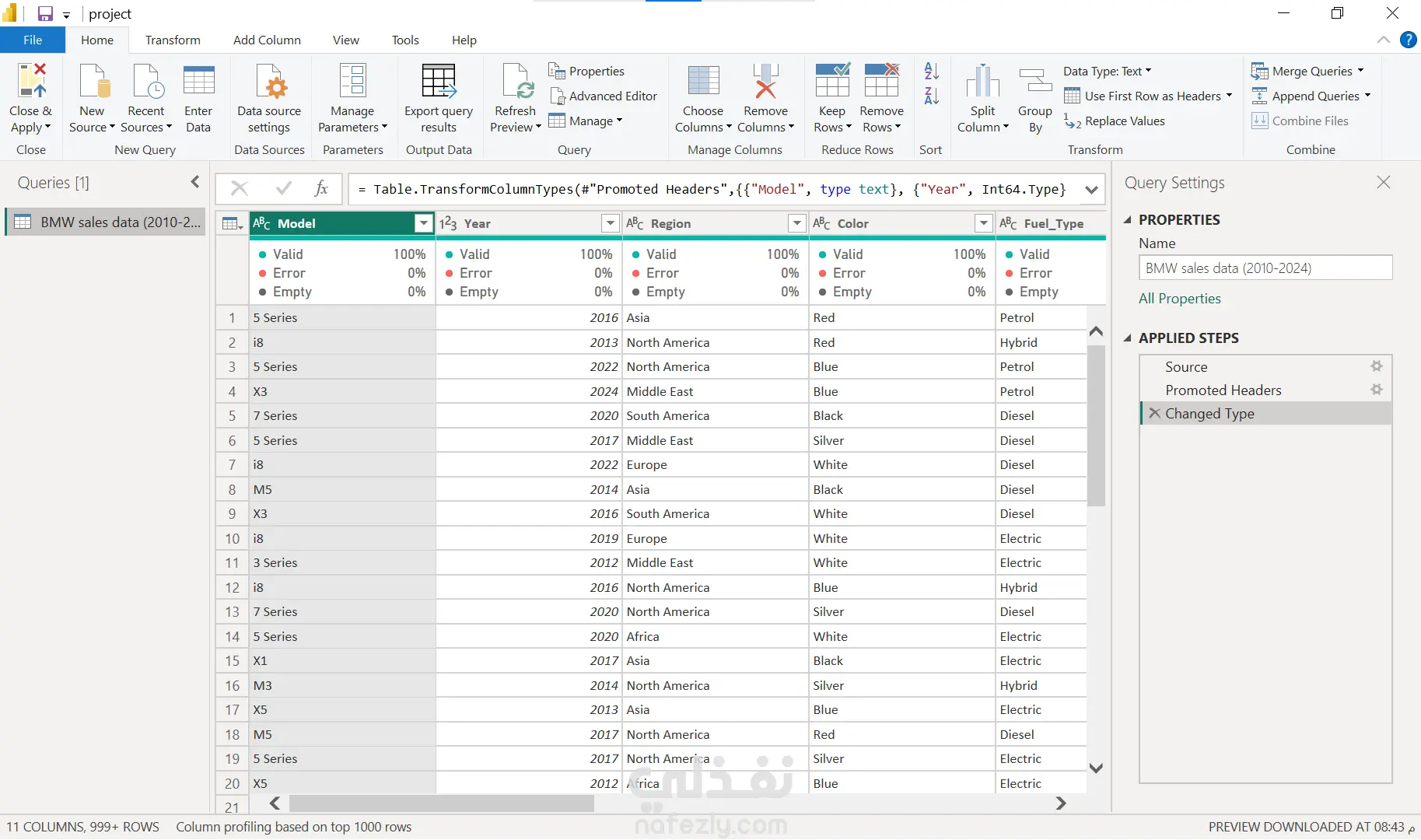Screen dimensions: 1421x840
Task: Click the Choose Columns icon
Action: [x=703, y=81]
